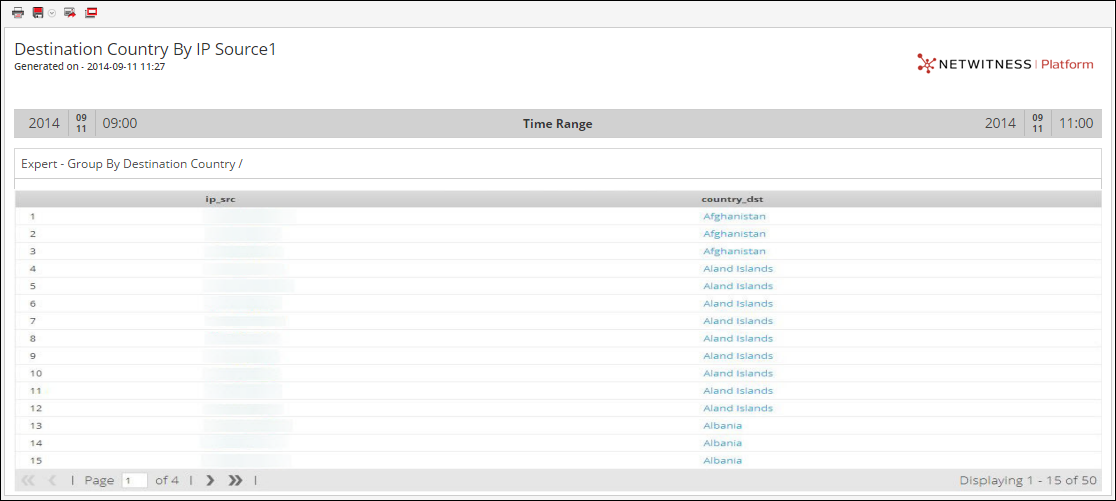Click the Expert - Group By Destination Country heading
The height and width of the screenshot is (501, 1116).
click(132, 163)
